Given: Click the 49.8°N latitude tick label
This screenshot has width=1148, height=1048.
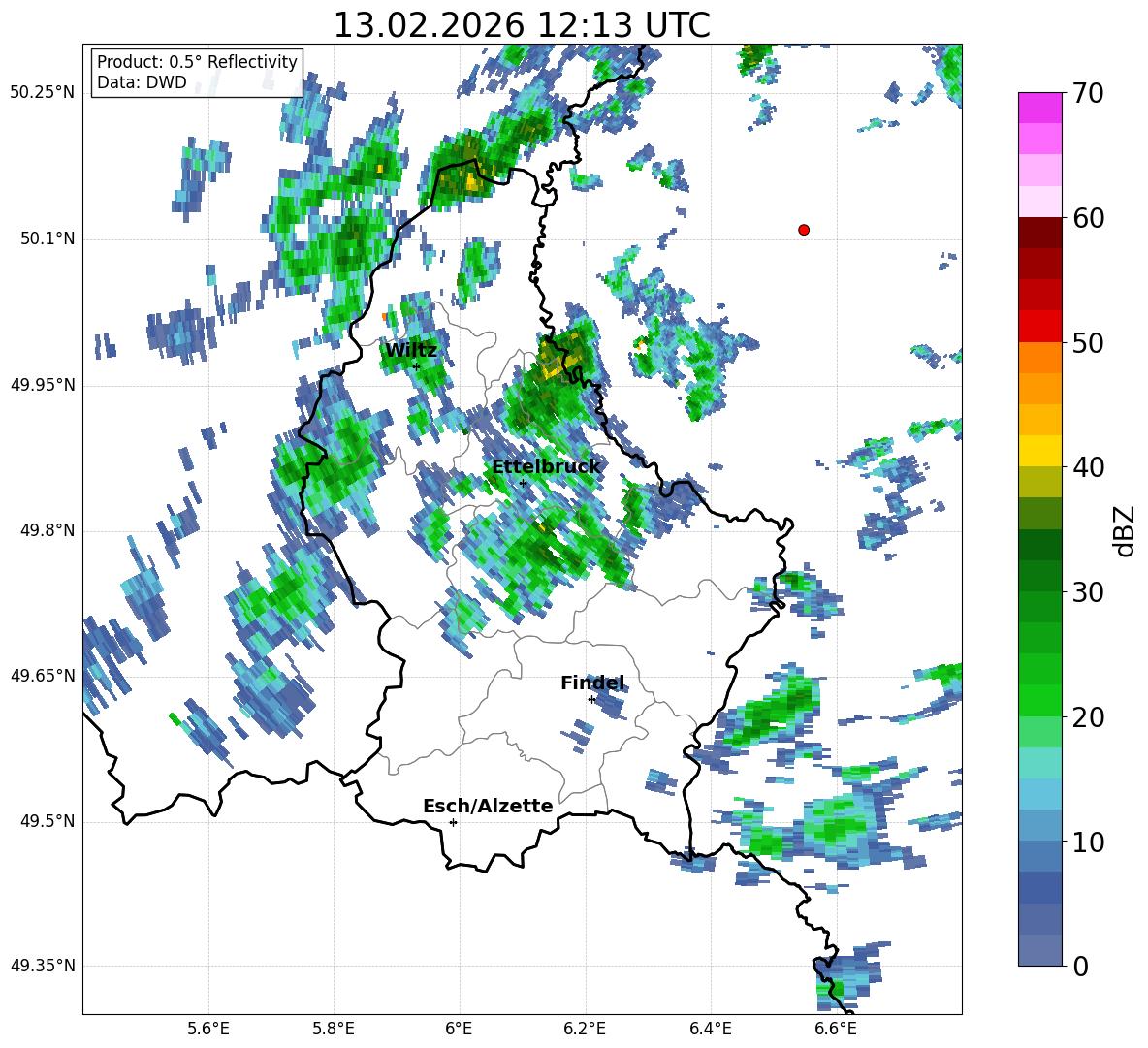Looking at the screenshot, I should (48, 530).
